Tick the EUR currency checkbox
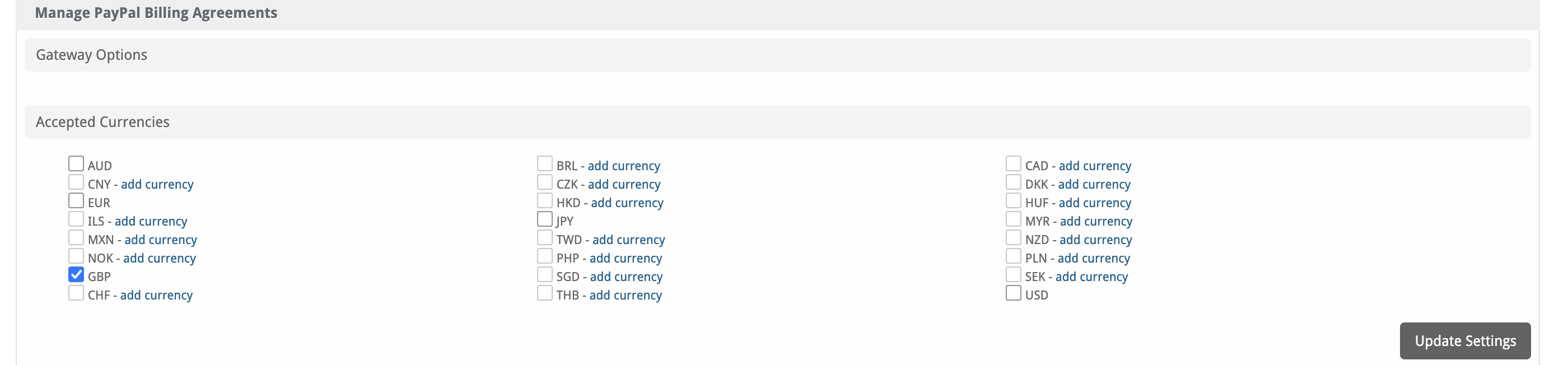The height and width of the screenshot is (365, 1568). click(76, 201)
